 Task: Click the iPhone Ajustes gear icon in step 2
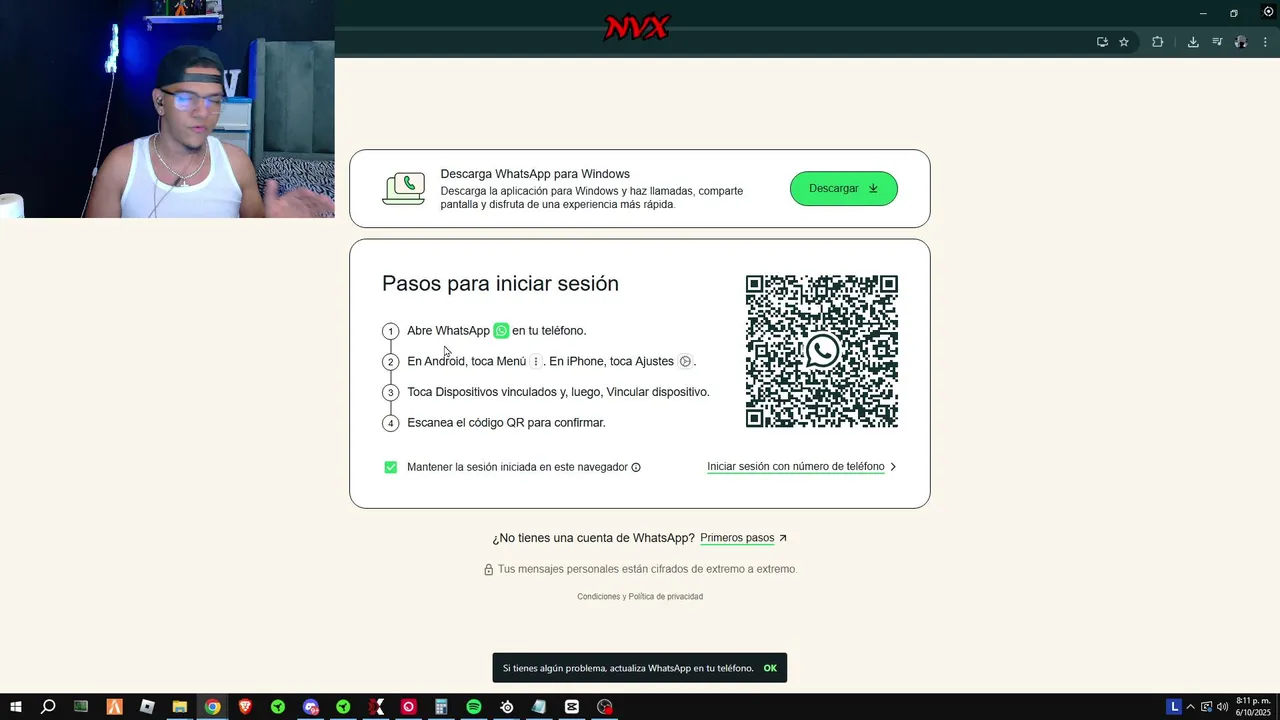(685, 362)
